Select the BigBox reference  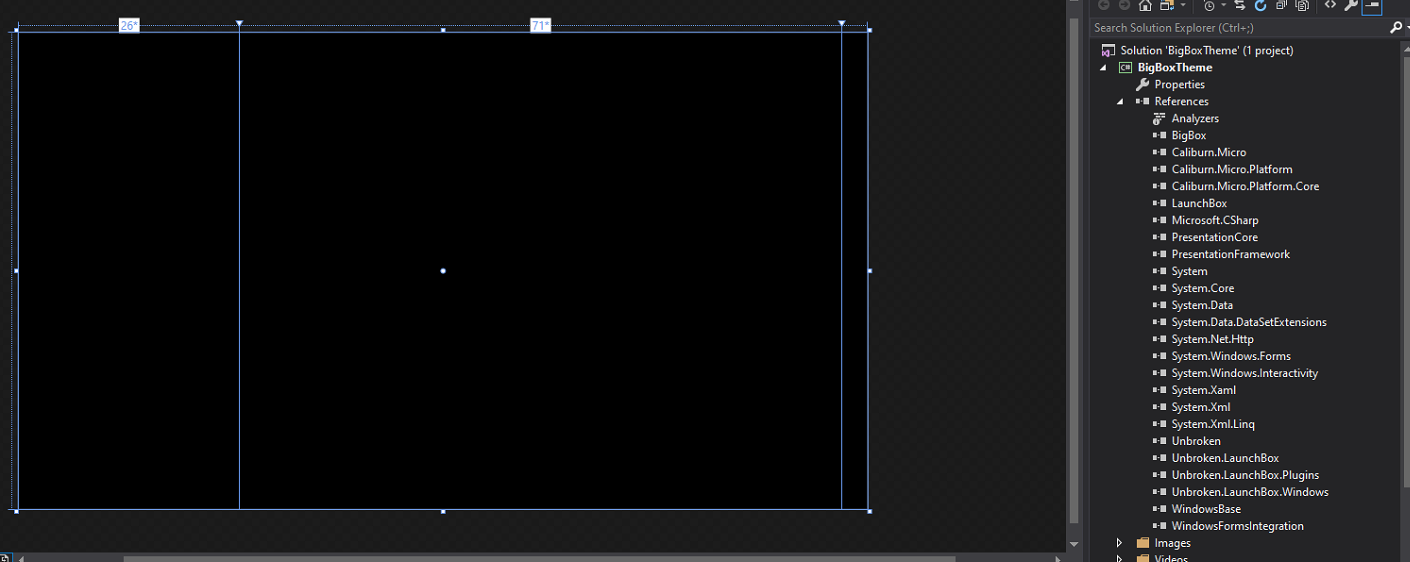(1188, 136)
